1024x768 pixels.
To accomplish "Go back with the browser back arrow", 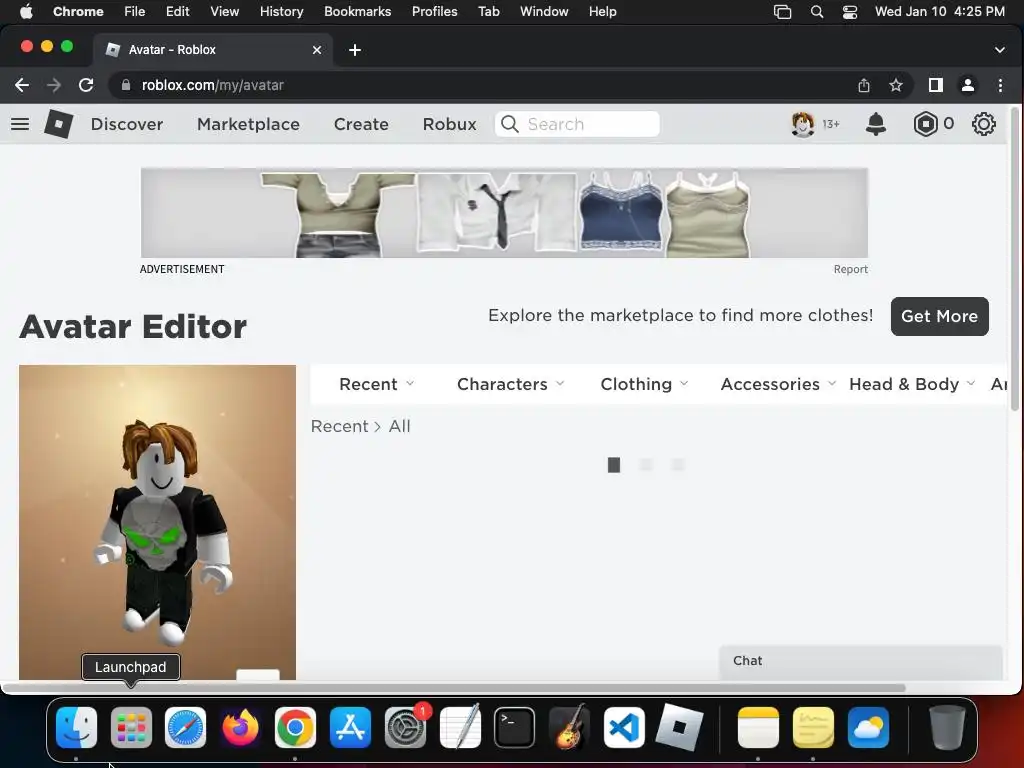I will (22, 85).
